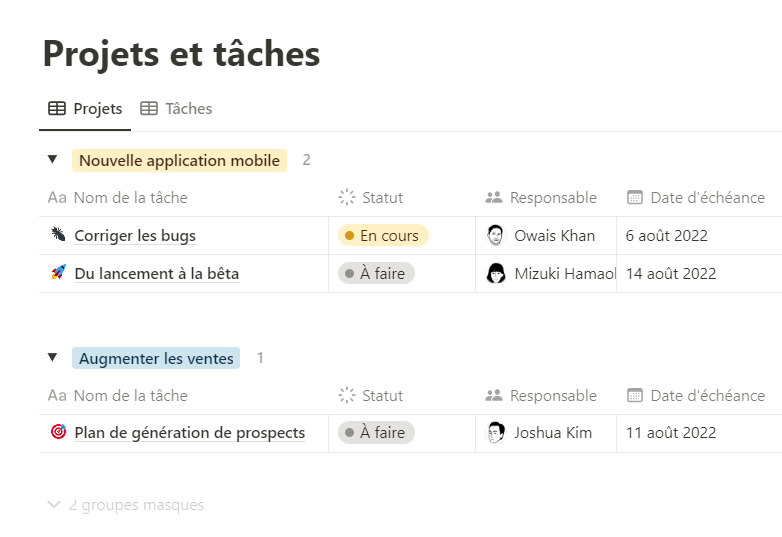The width and height of the screenshot is (782, 537).
Task: Click Joshua Kim's avatar icon
Action: click(495, 432)
